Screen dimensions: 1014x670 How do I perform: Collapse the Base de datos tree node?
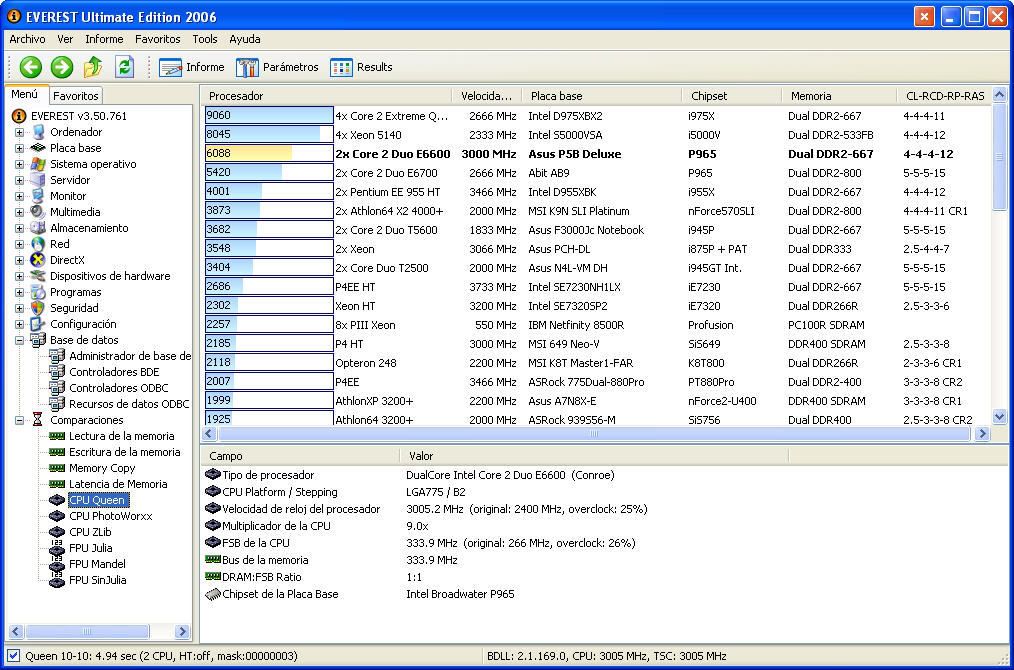click(19, 340)
